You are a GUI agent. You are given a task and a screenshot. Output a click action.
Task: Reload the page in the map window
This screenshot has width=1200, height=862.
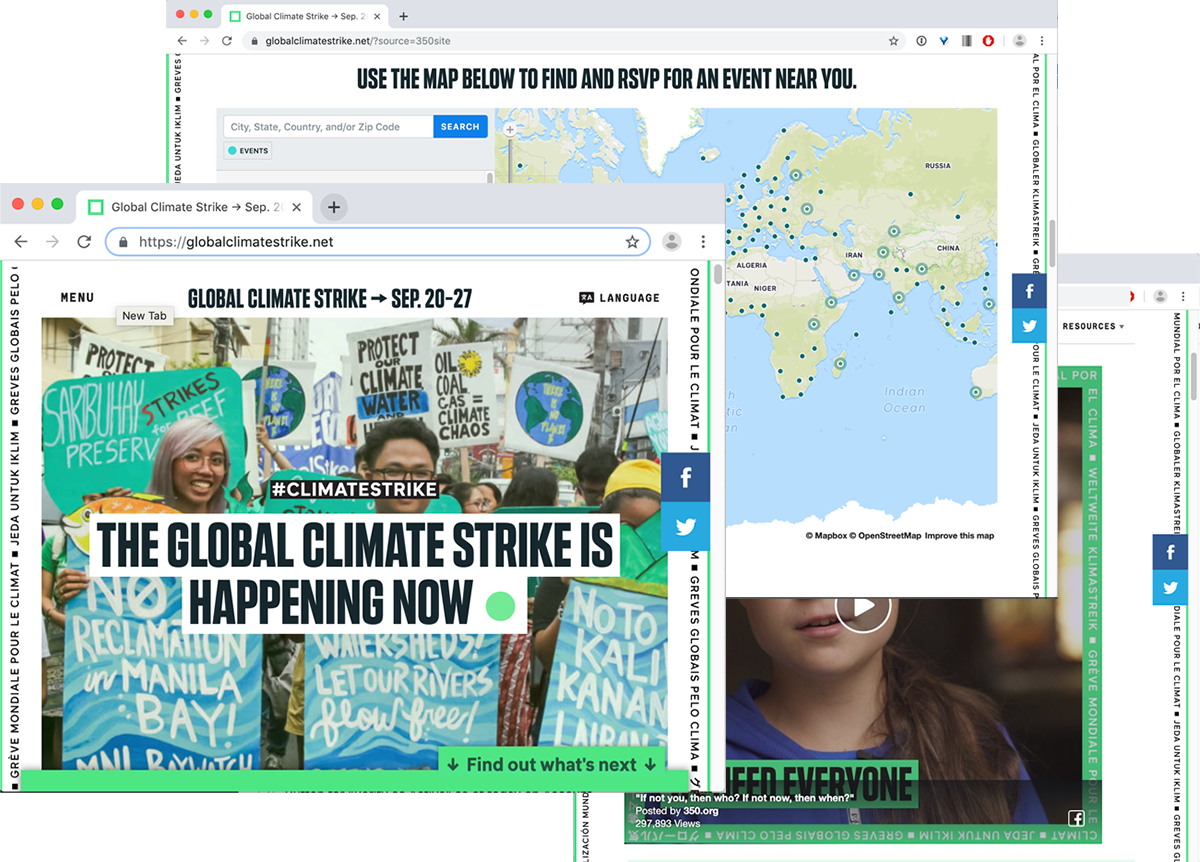tap(227, 41)
